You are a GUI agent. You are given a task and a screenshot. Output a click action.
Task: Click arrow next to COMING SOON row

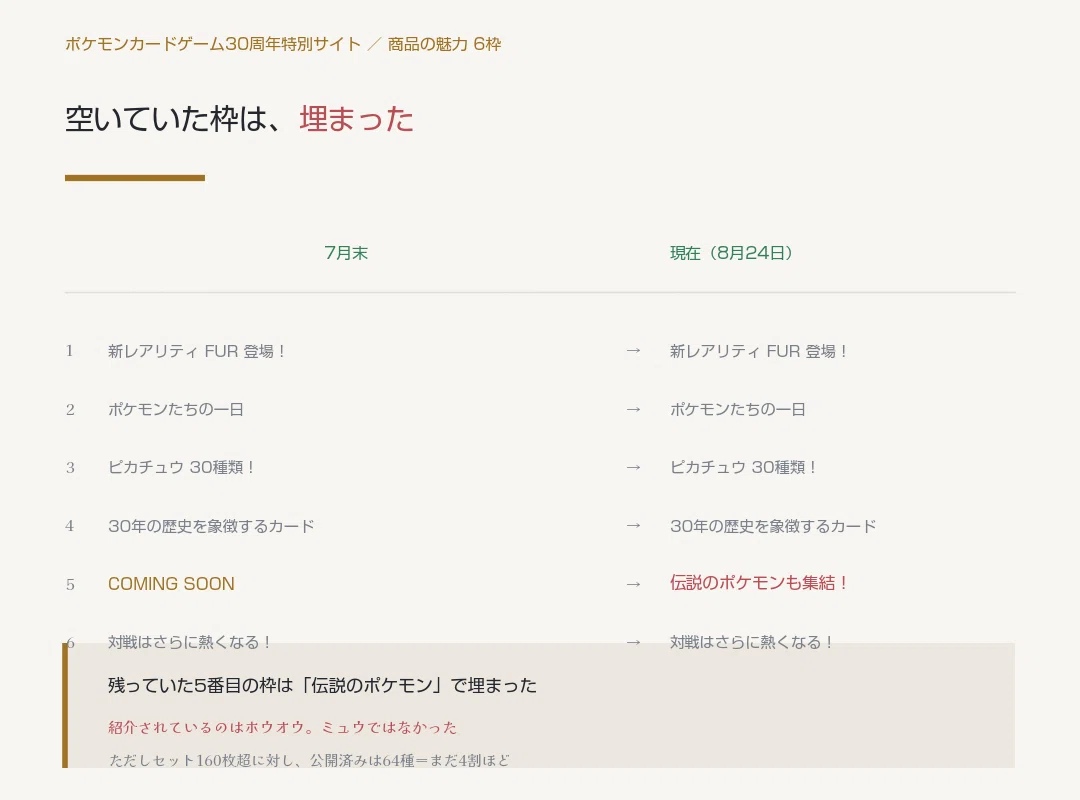633,584
